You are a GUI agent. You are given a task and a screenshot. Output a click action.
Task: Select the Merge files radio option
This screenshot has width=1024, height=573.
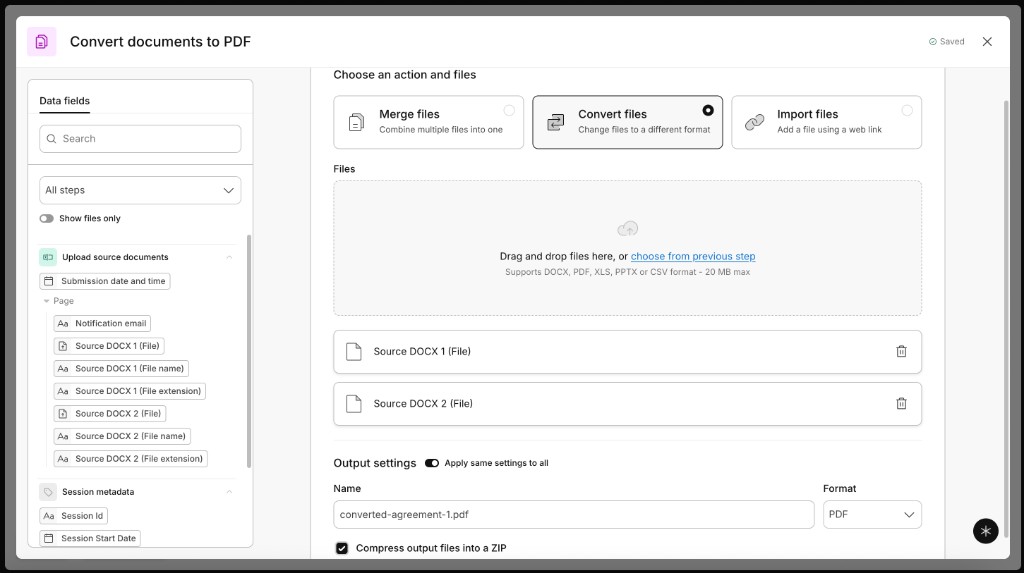509,110
